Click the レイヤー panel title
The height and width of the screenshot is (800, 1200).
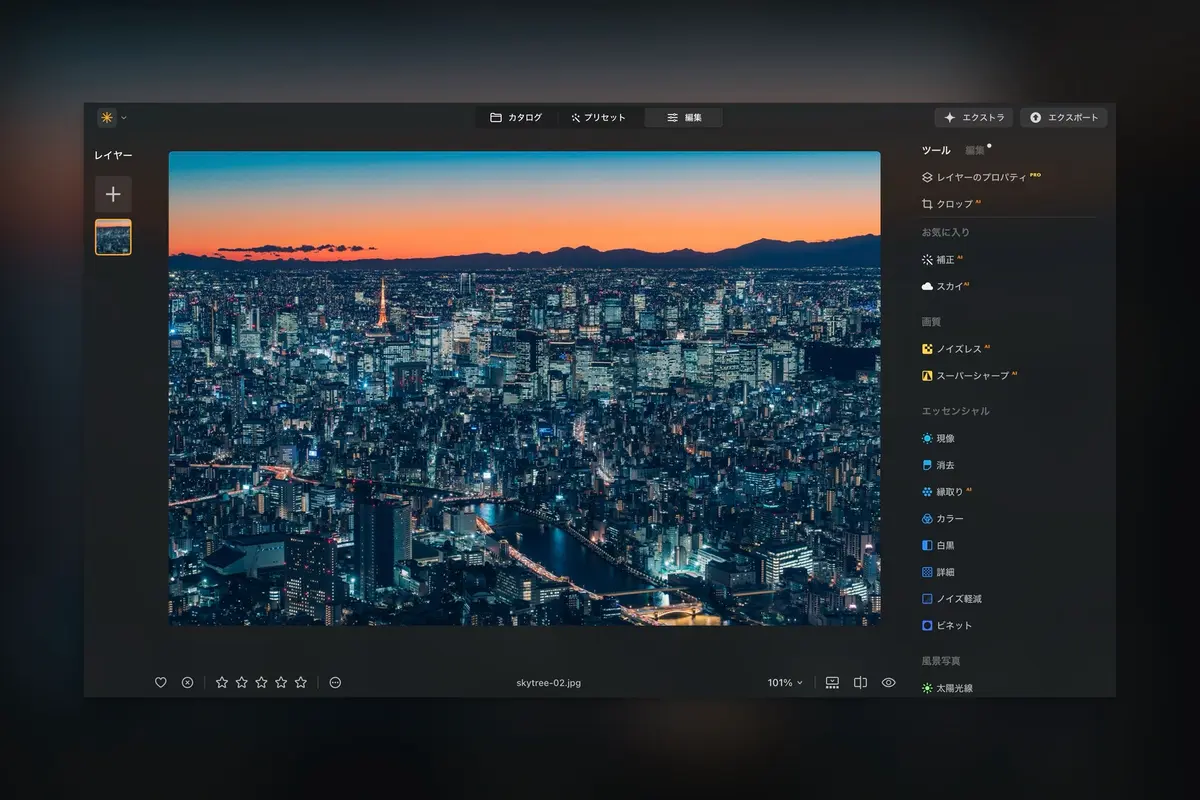(x=113, y=156)
